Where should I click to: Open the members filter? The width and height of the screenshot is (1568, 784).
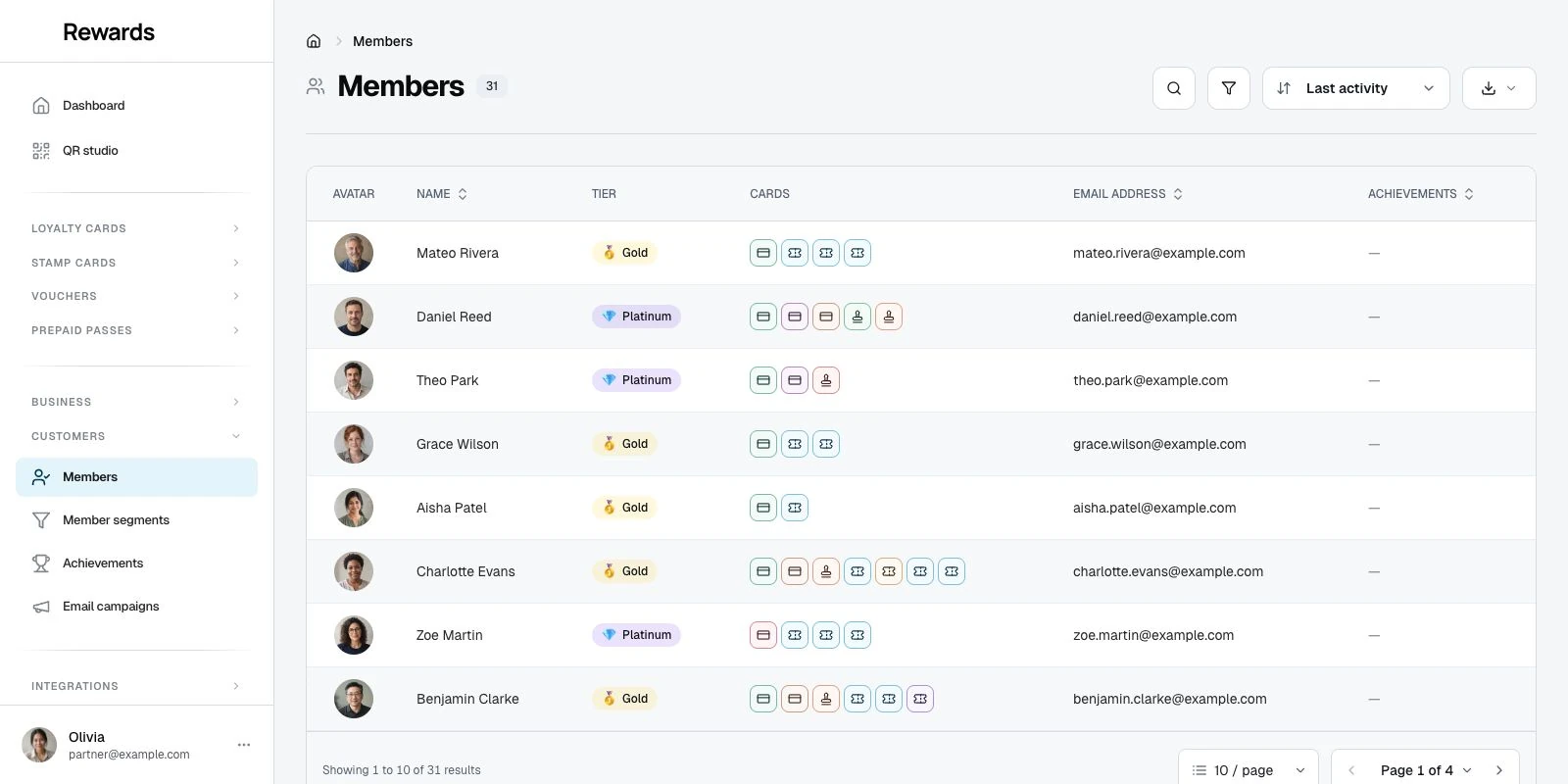click(x=1229, y=88)
